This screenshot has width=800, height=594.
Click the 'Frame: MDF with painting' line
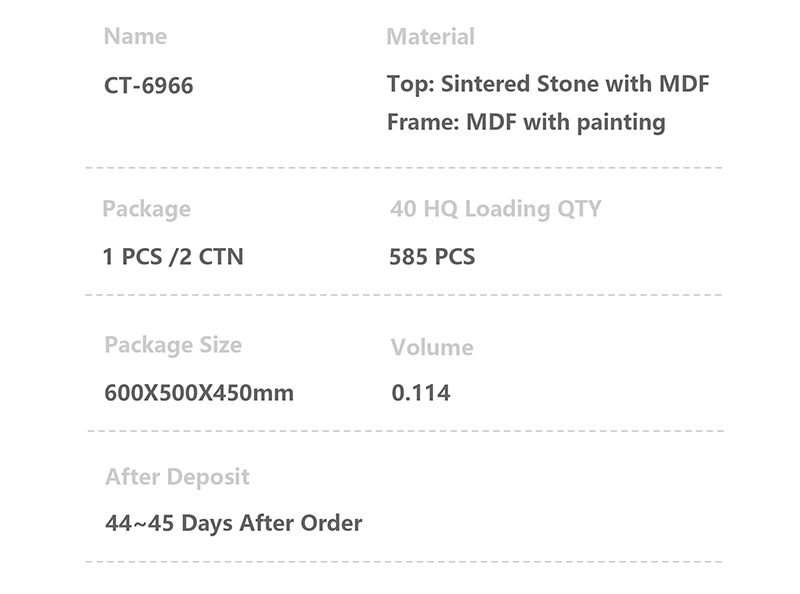(x=526, y=123)
